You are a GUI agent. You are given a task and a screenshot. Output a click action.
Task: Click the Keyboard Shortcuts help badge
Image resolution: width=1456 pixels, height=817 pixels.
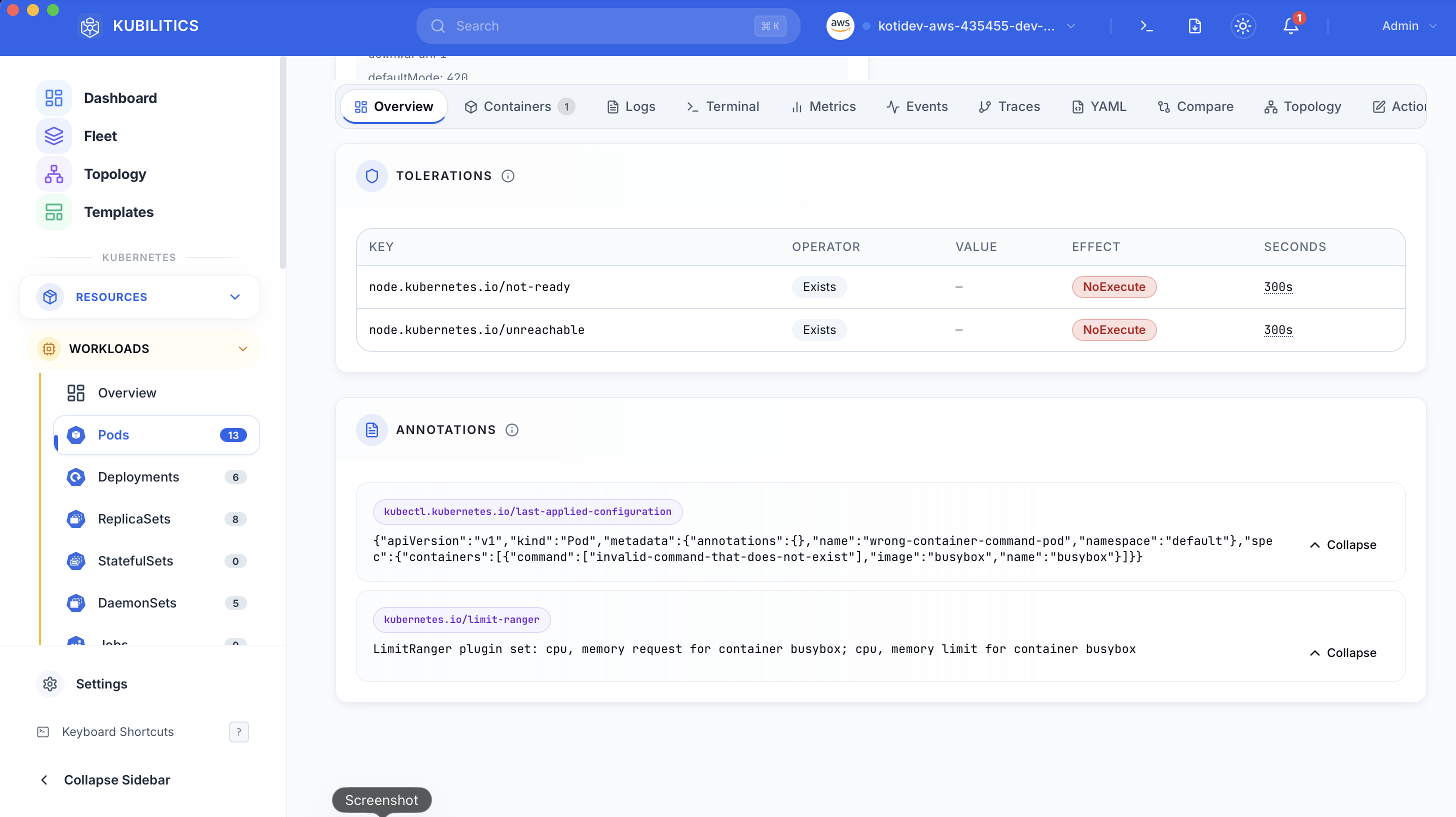pyautogui.click(x=238, y=731)
